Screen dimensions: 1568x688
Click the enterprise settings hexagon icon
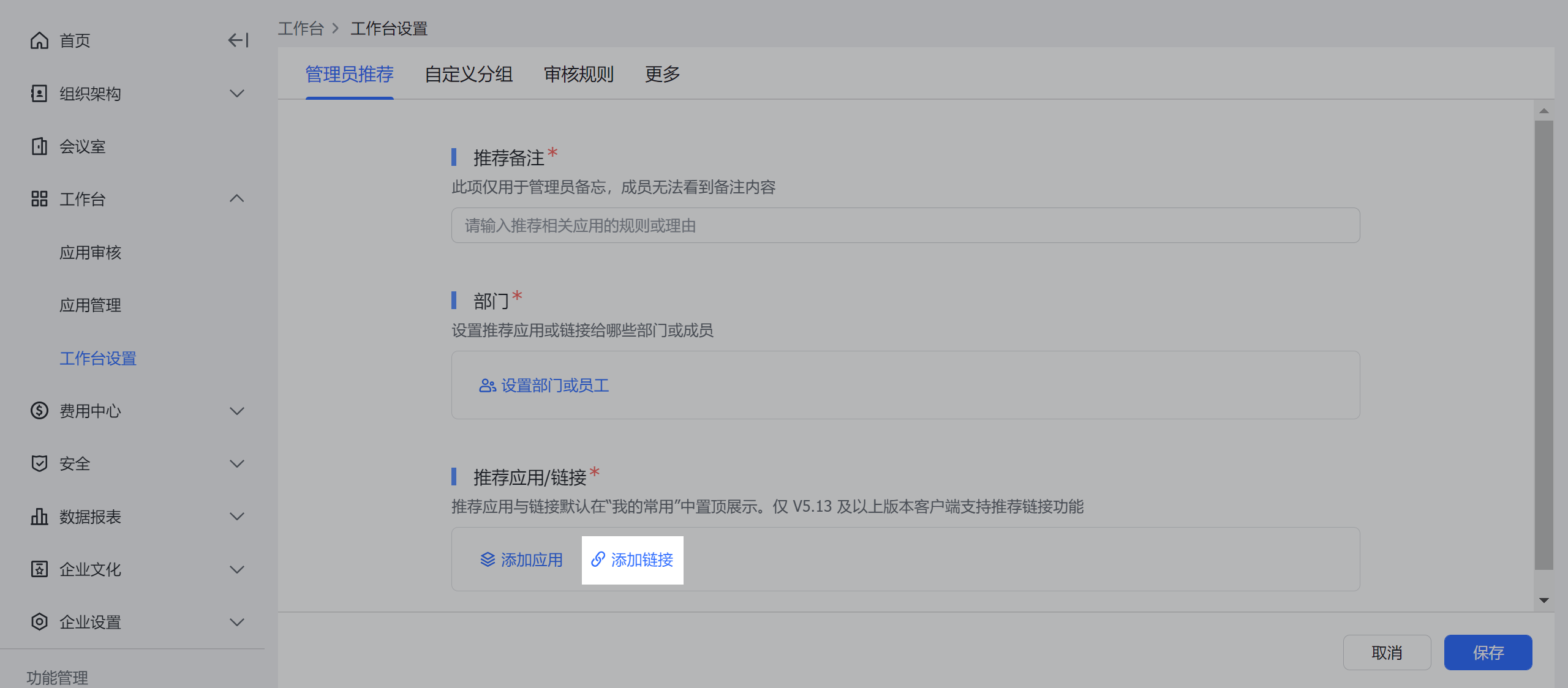pyautogui.click(x=39, y=622)
